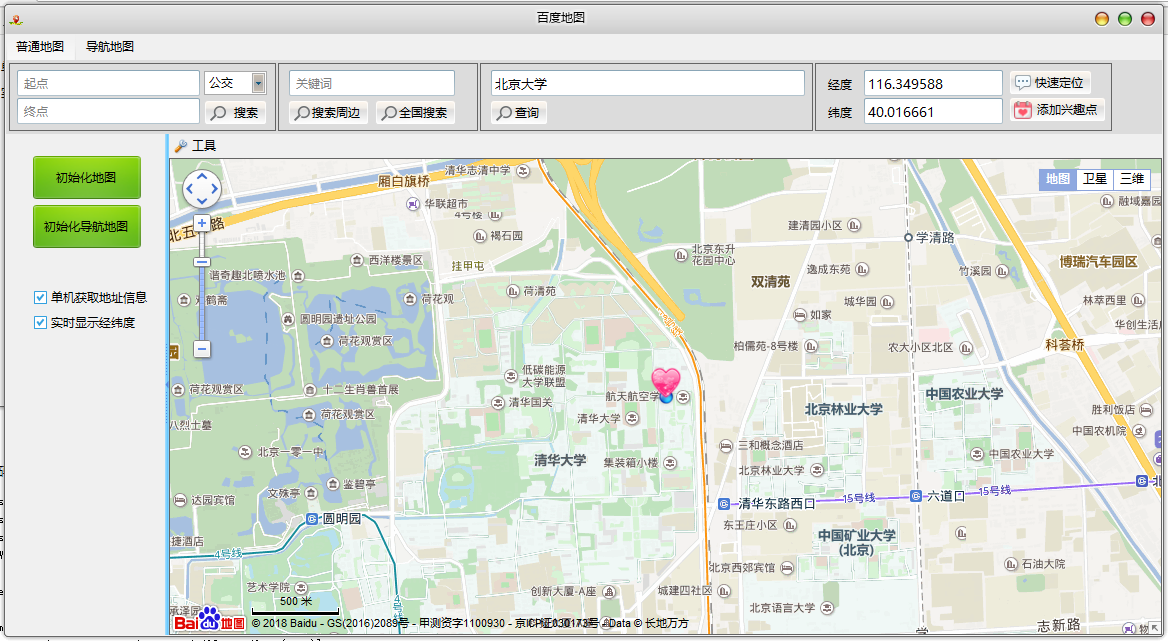
Task: Click the 西洋楼景区 scenic spot icon
Action: pyautogui.click(x=357, y=261)
